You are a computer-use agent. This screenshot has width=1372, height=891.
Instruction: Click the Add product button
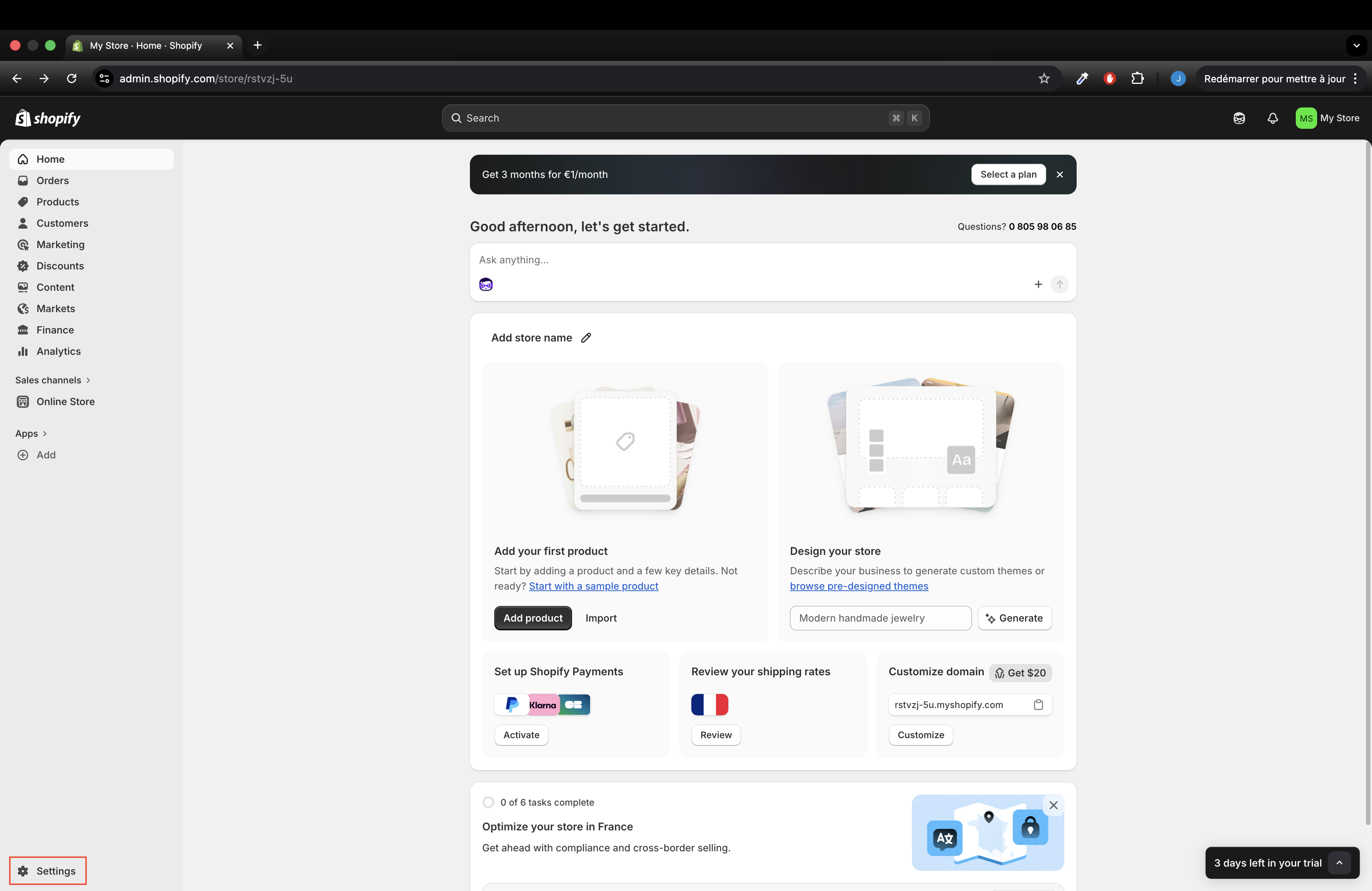[x=533, y=618]
